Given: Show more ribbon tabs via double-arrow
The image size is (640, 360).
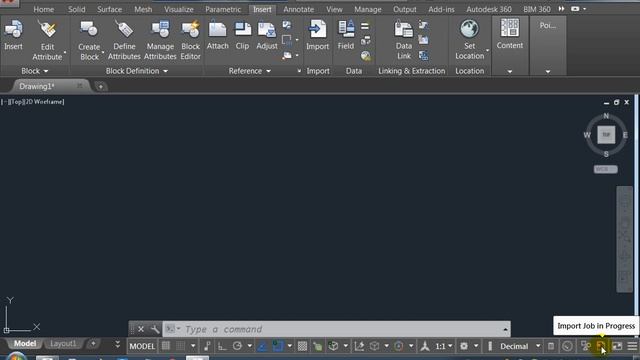Looking at the screenshot, I should (x=562, y=9).
